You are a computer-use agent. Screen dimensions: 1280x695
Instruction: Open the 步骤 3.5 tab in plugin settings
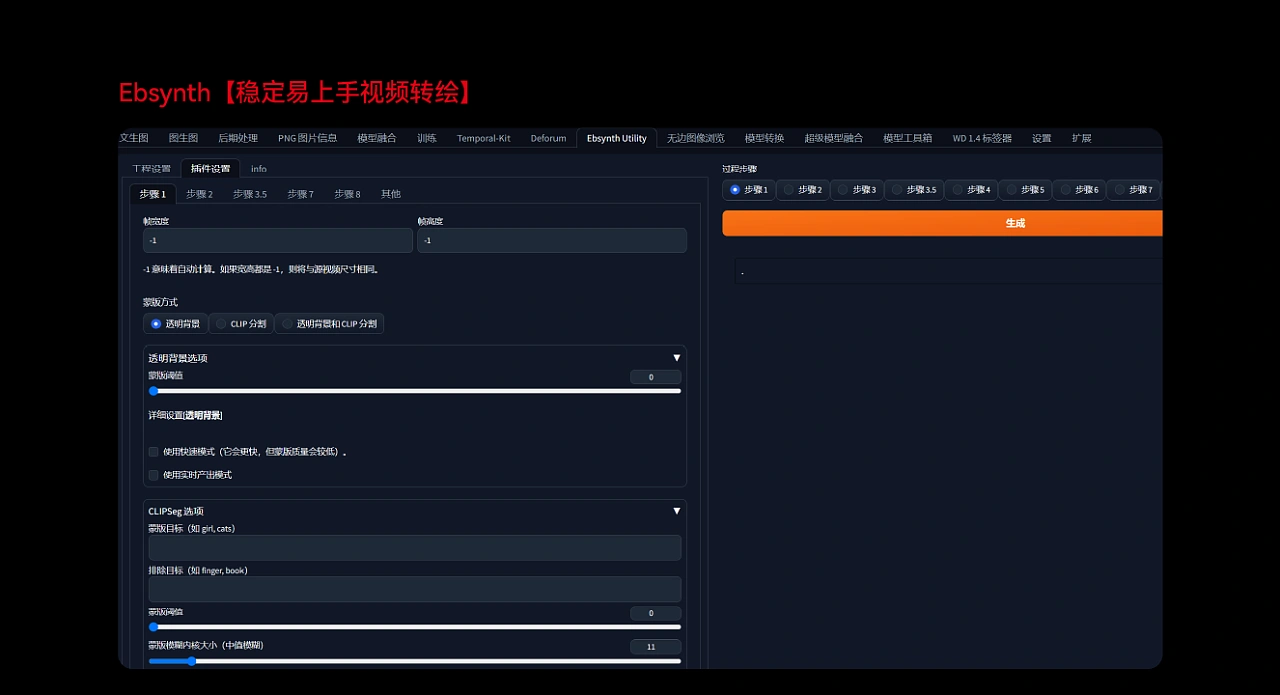pos(250,194)
